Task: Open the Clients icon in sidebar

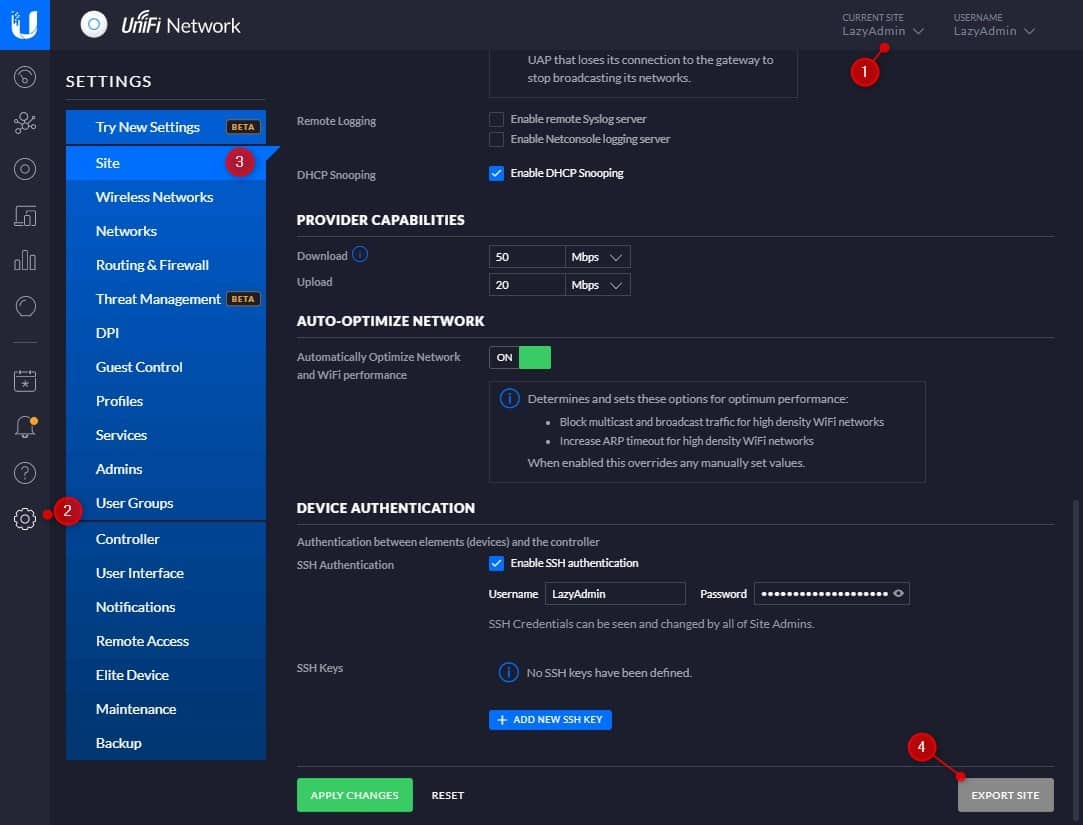Action: point(25,216)
